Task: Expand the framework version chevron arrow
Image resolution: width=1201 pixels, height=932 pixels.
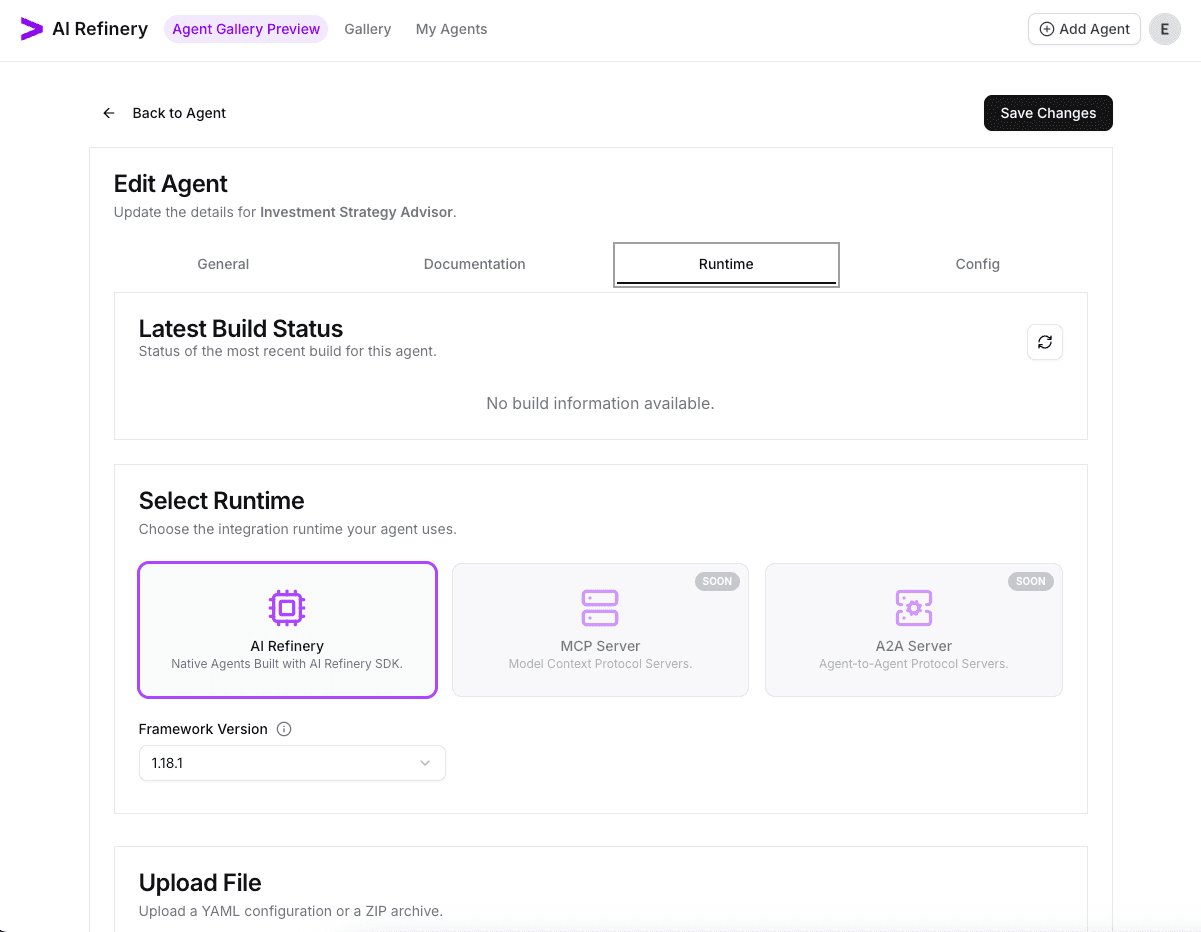Action: point(425,763)
